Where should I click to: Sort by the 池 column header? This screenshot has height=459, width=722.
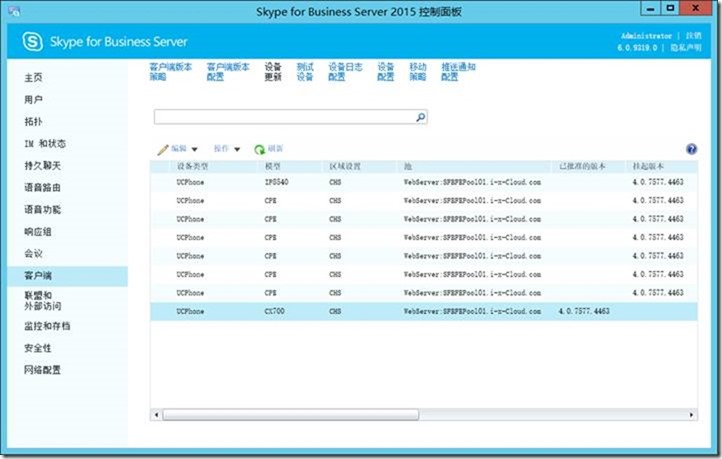[408, 166]
